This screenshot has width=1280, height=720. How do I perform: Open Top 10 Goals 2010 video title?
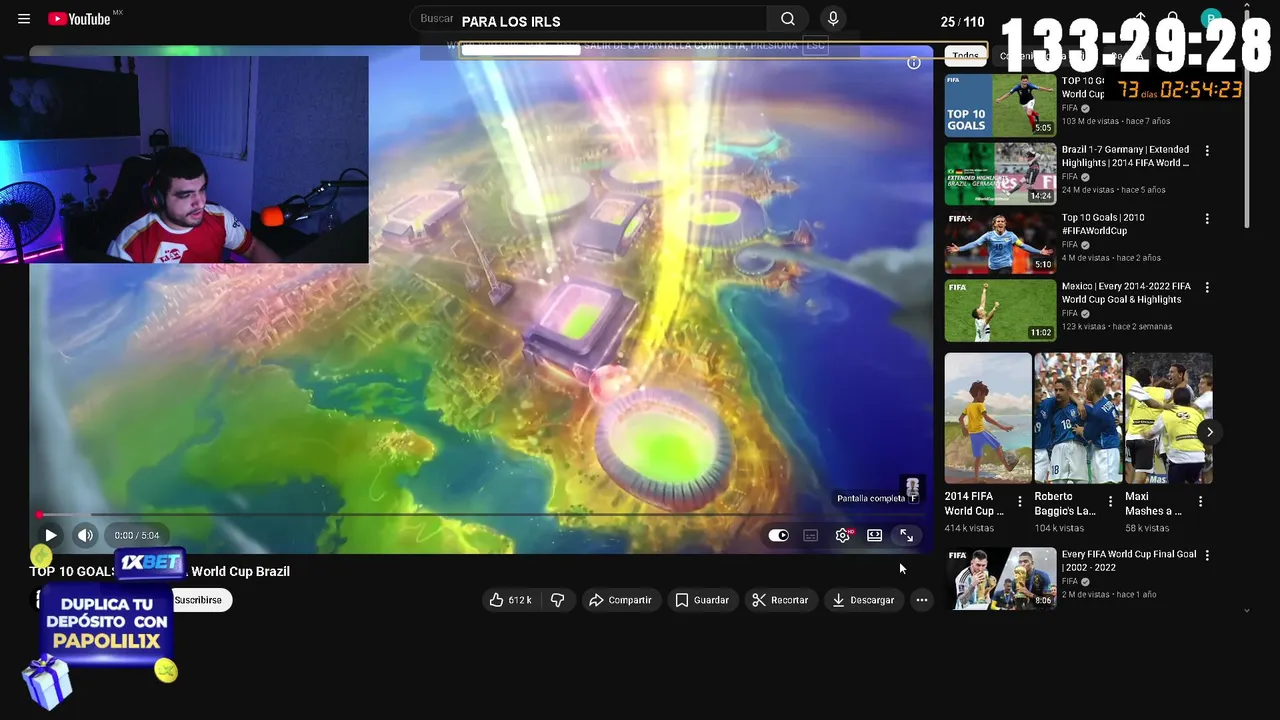tap(1103, 224)
